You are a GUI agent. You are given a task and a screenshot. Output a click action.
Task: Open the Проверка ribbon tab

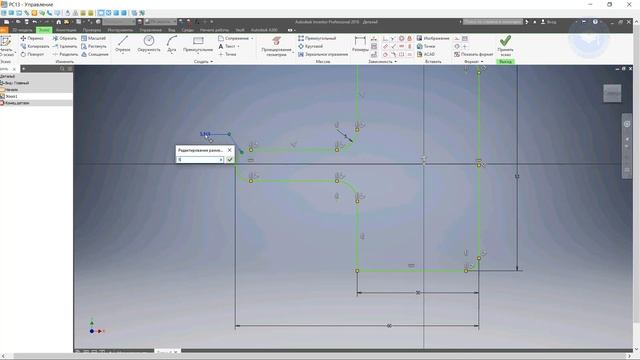pos(92,30)
